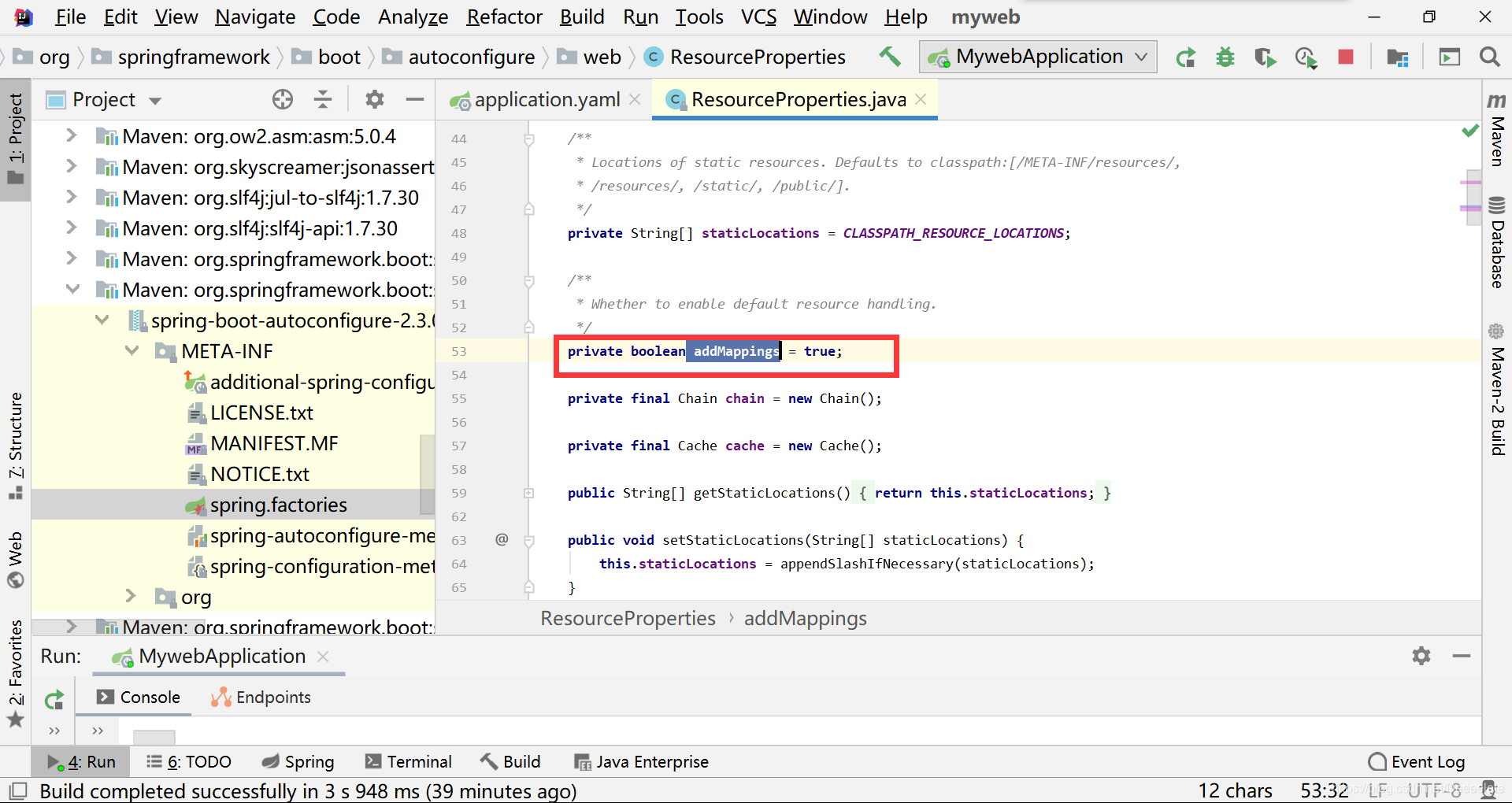Click autoconfigure in the navigation bar

click(471, 57)
